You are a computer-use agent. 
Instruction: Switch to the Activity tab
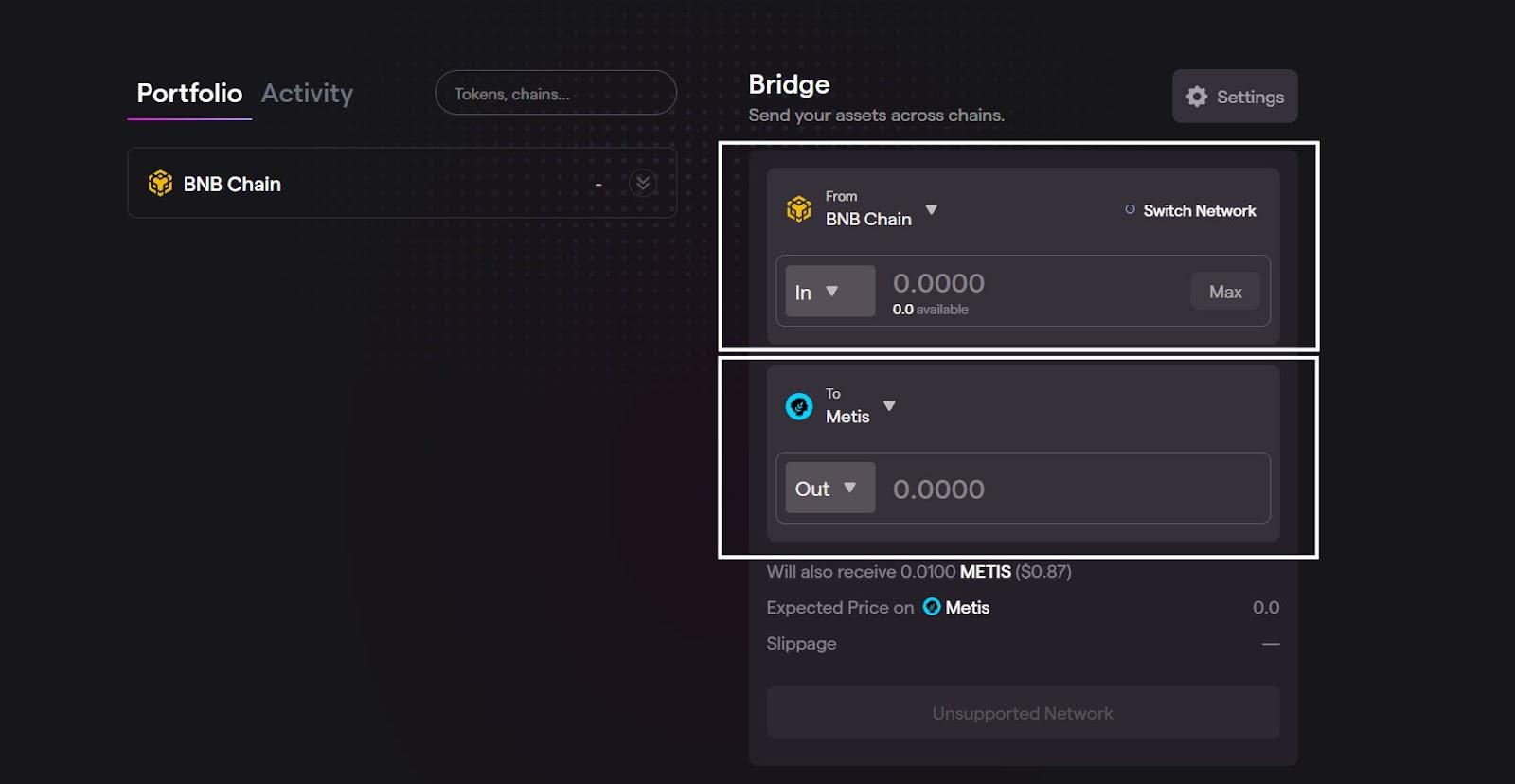[308, 93]
